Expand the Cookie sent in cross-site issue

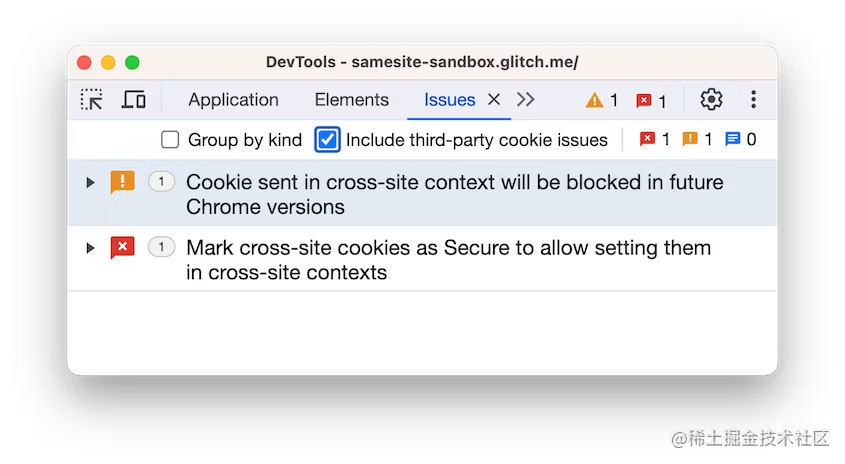tap(90, 183)
